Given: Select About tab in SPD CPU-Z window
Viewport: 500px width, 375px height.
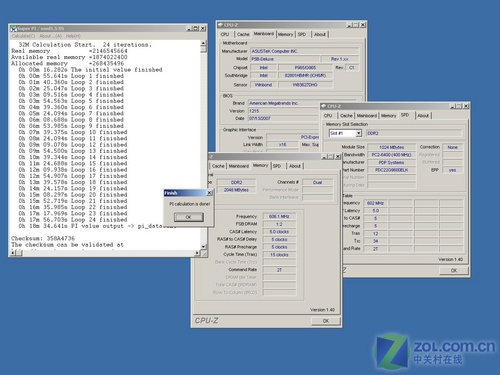Looking at the screenshot, I should [x=423, y=116].
